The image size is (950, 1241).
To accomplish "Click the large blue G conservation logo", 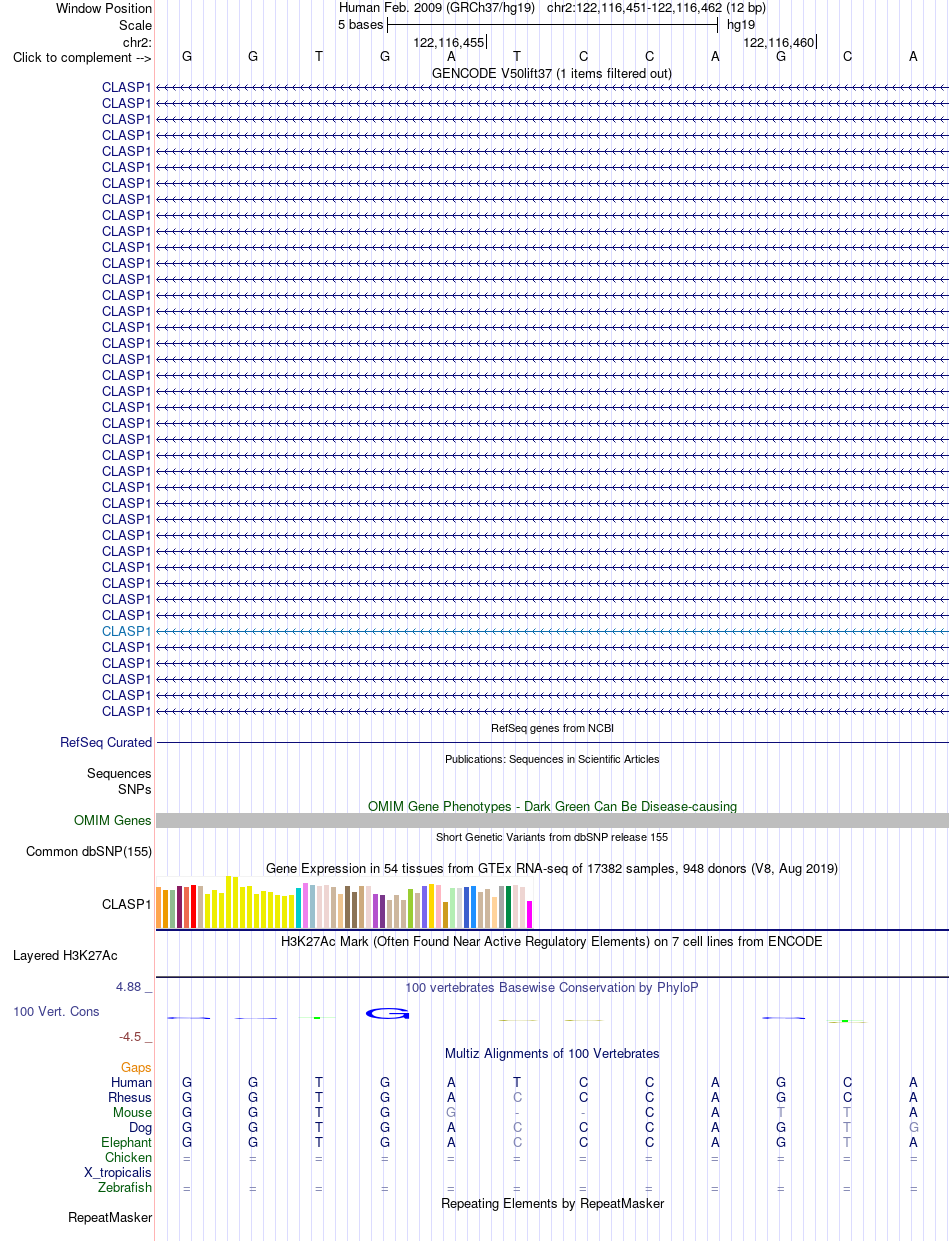I will coord(387,1013).
